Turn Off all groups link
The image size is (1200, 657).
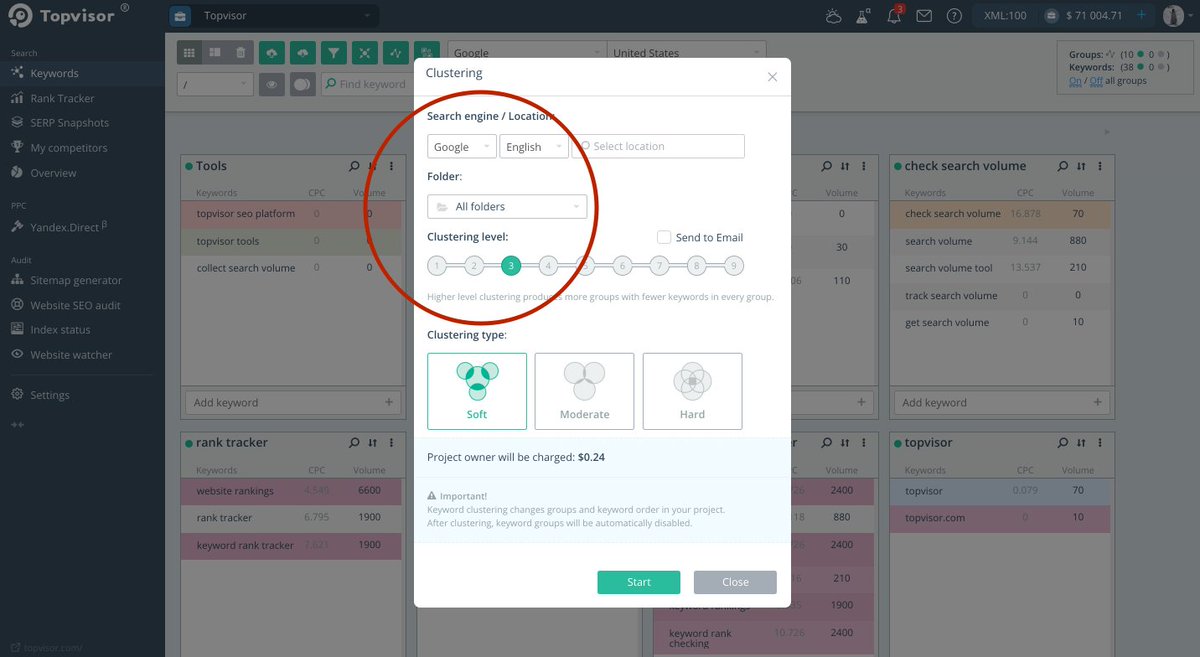[x=1096, y=80]
